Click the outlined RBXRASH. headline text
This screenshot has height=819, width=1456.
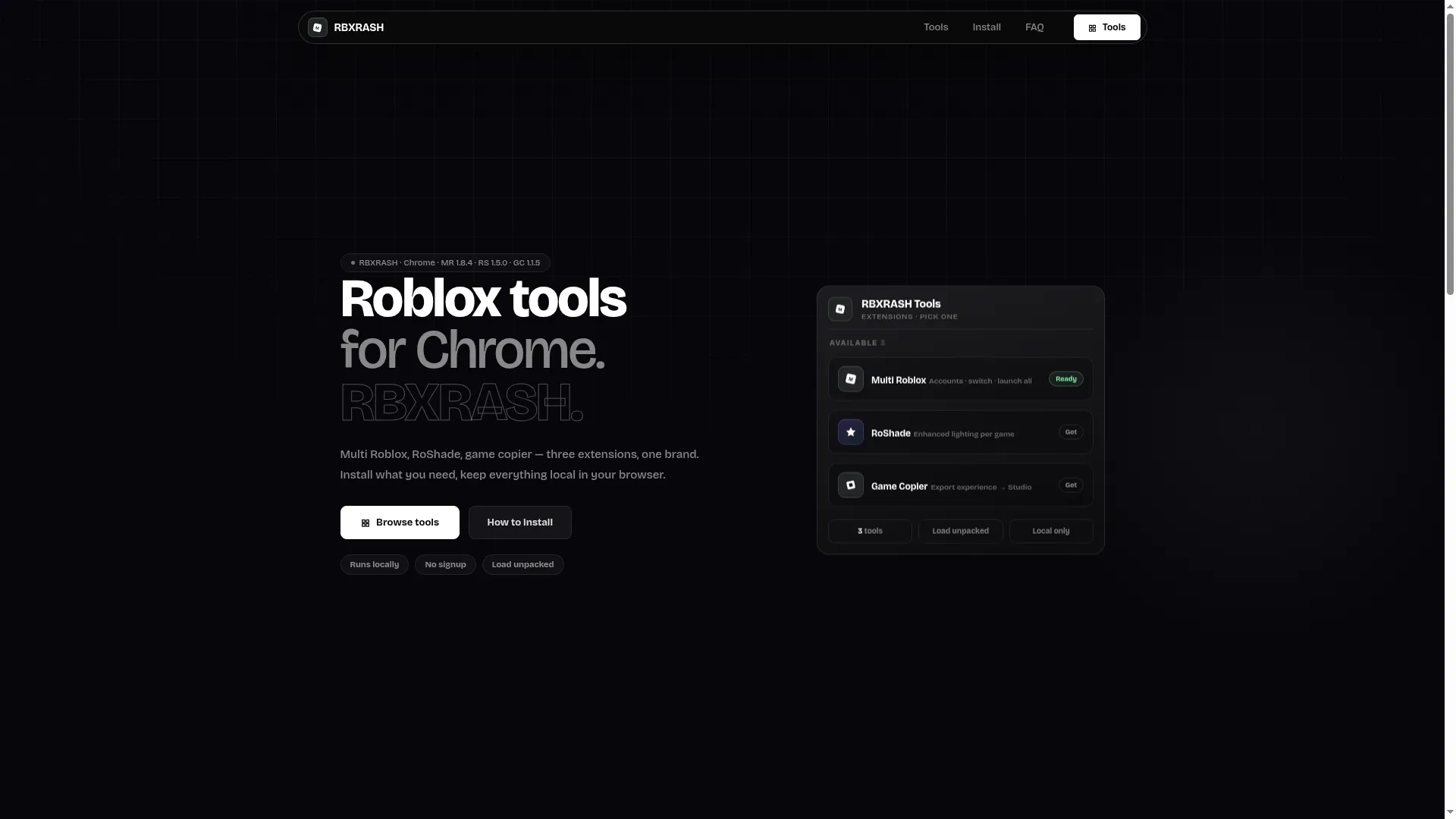(x=461, y=402)
